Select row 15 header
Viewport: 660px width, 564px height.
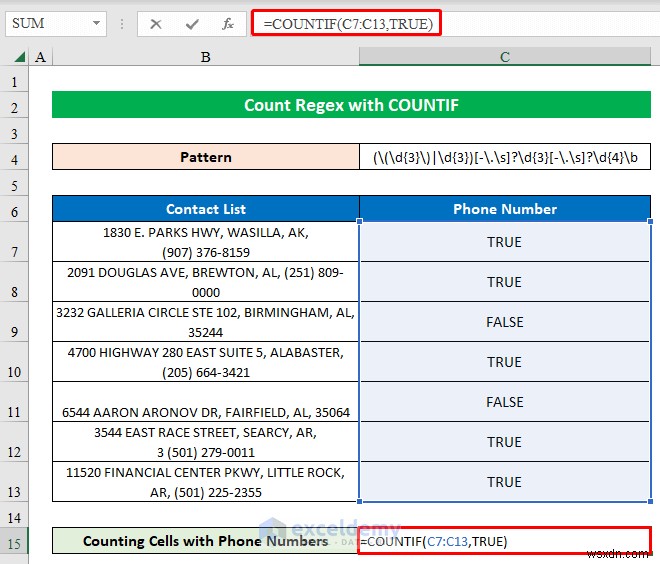click(x=14, y=541)
